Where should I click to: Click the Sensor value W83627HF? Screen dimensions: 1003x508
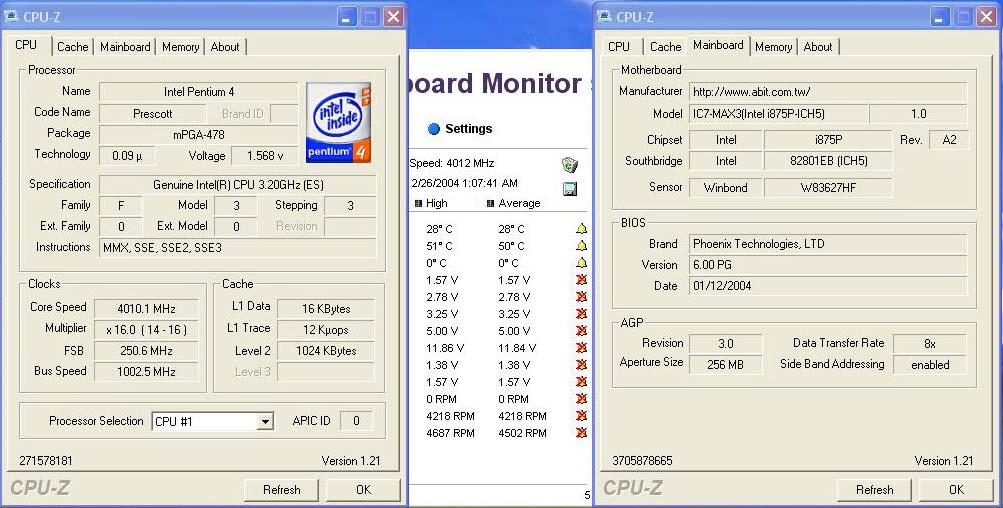(828, 188)
